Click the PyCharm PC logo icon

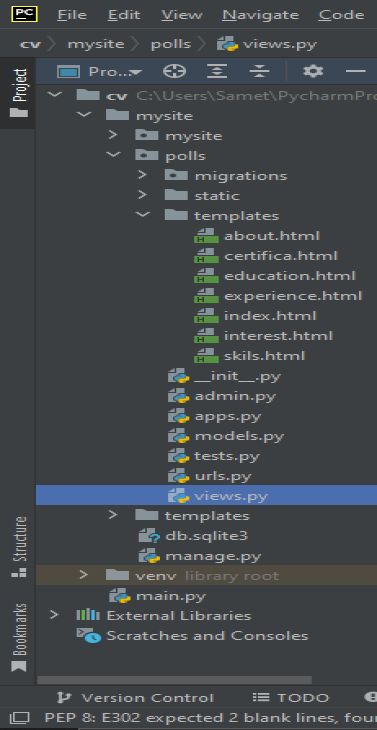(25, 14)
